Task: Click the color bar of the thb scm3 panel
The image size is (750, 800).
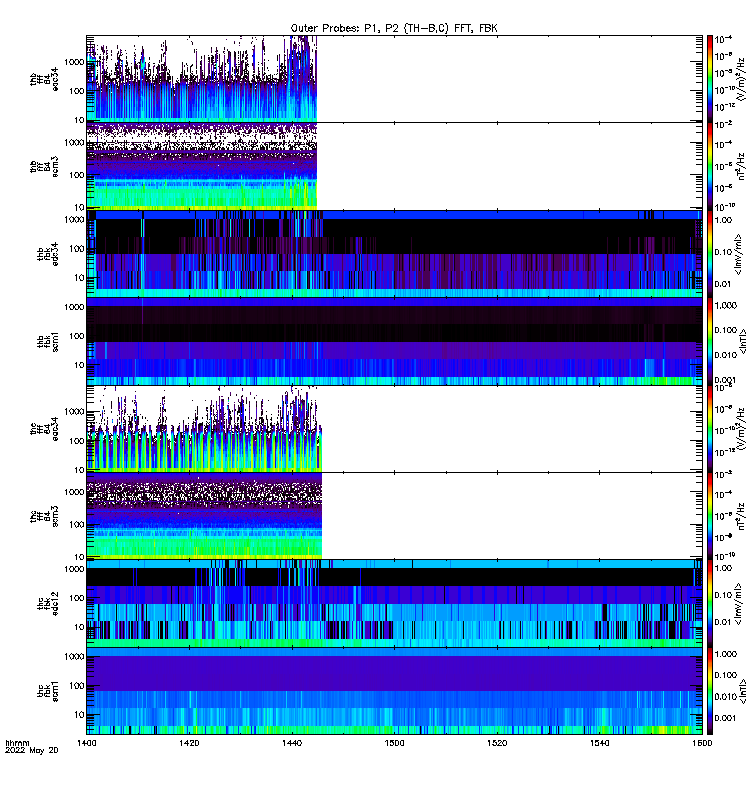Action: pos(710,166)
